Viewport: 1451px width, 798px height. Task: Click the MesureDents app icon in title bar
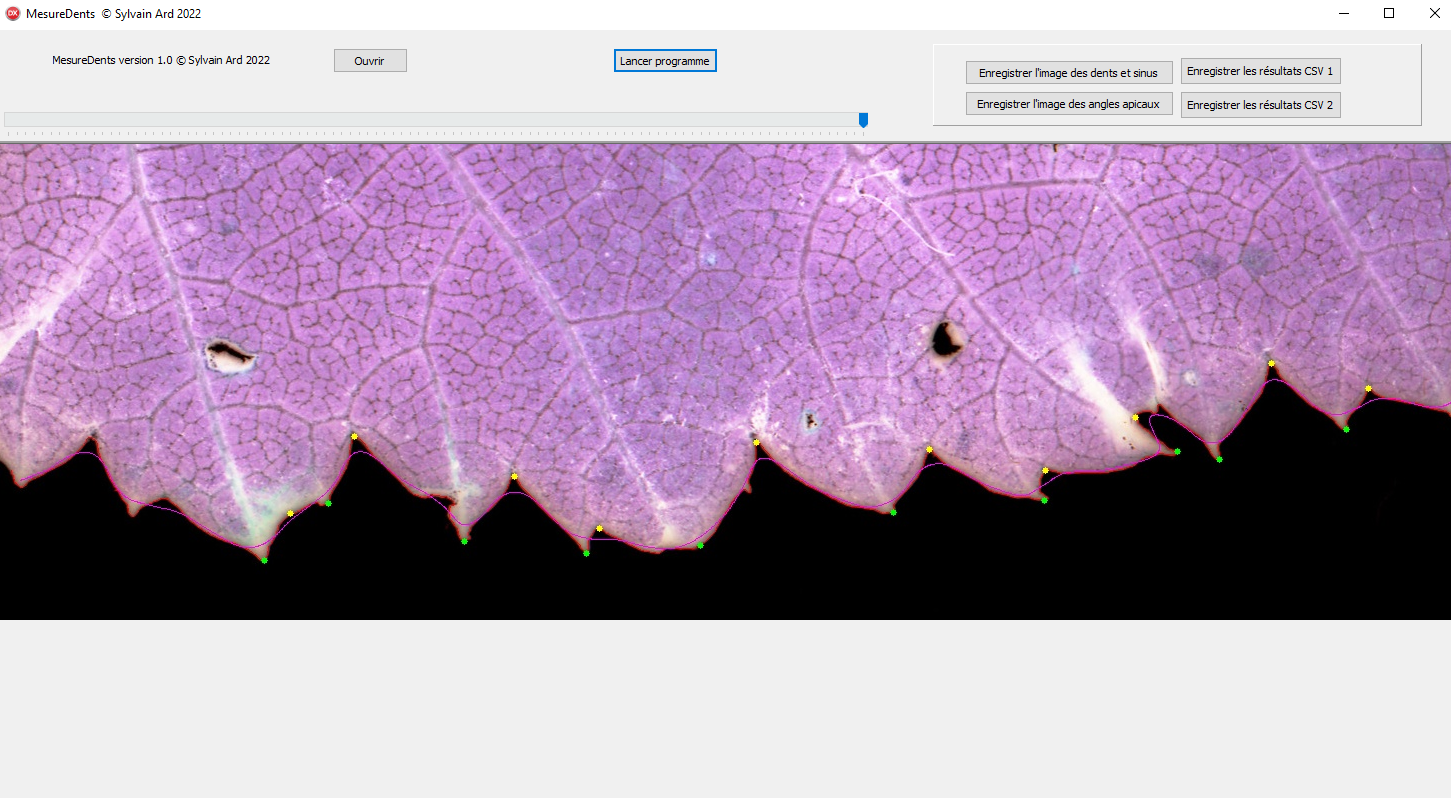(x=13, y=14)
